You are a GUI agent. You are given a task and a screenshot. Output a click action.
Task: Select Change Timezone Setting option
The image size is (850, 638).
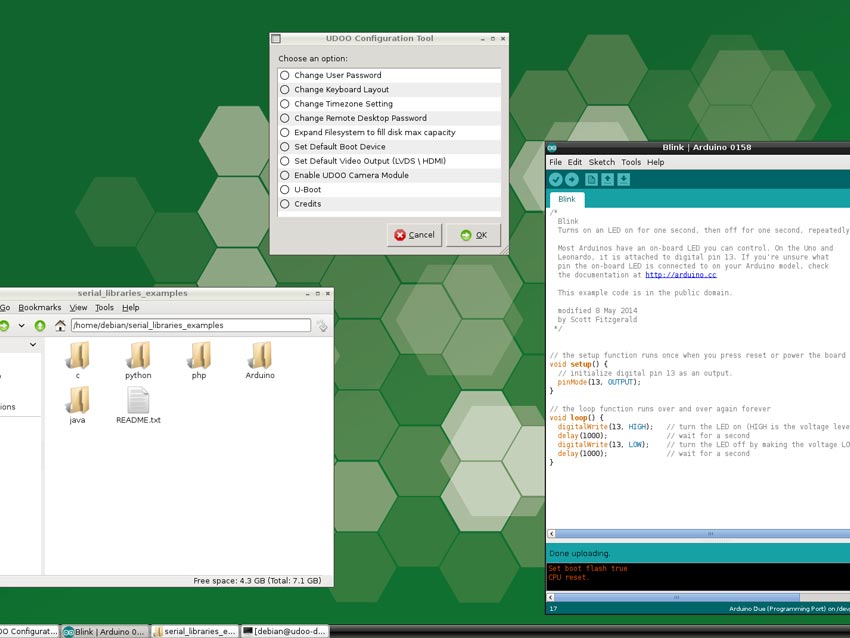tap(389, 104)
